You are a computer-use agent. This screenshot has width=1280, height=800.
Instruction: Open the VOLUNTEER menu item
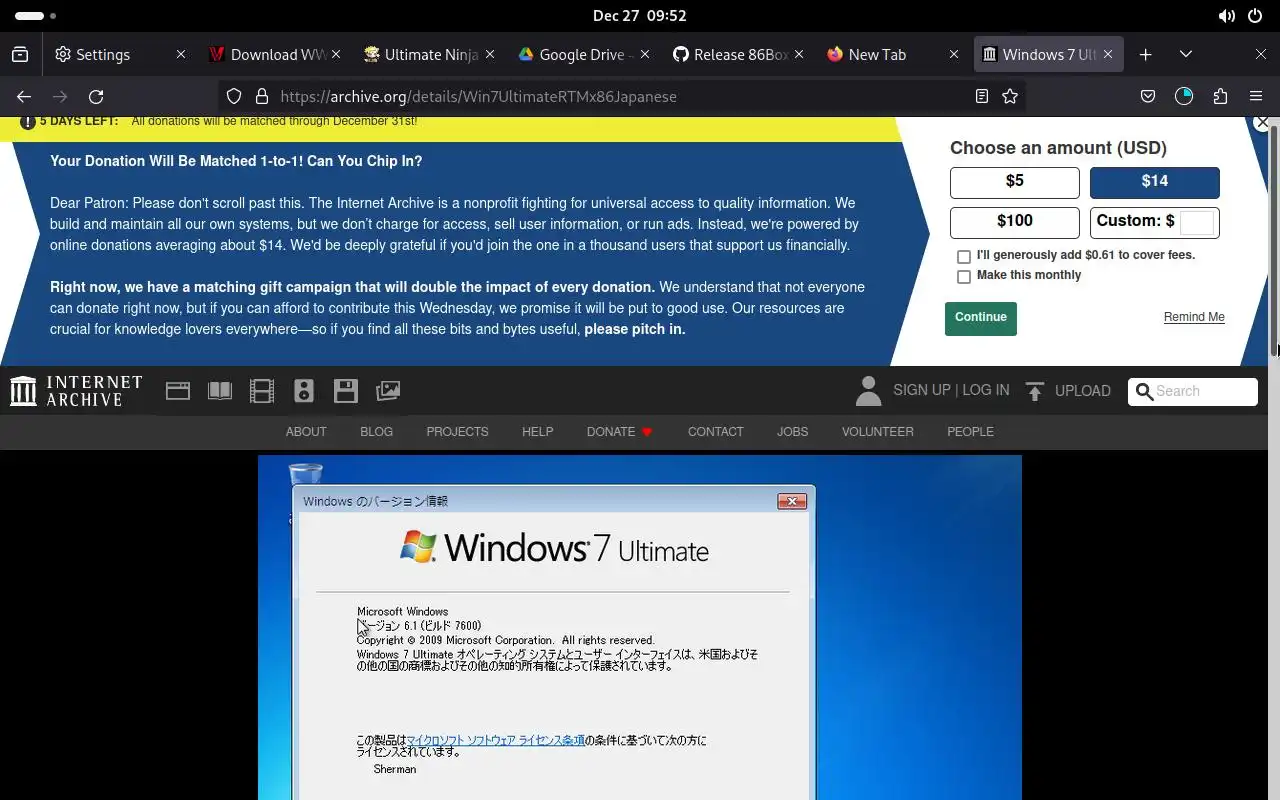877,432
